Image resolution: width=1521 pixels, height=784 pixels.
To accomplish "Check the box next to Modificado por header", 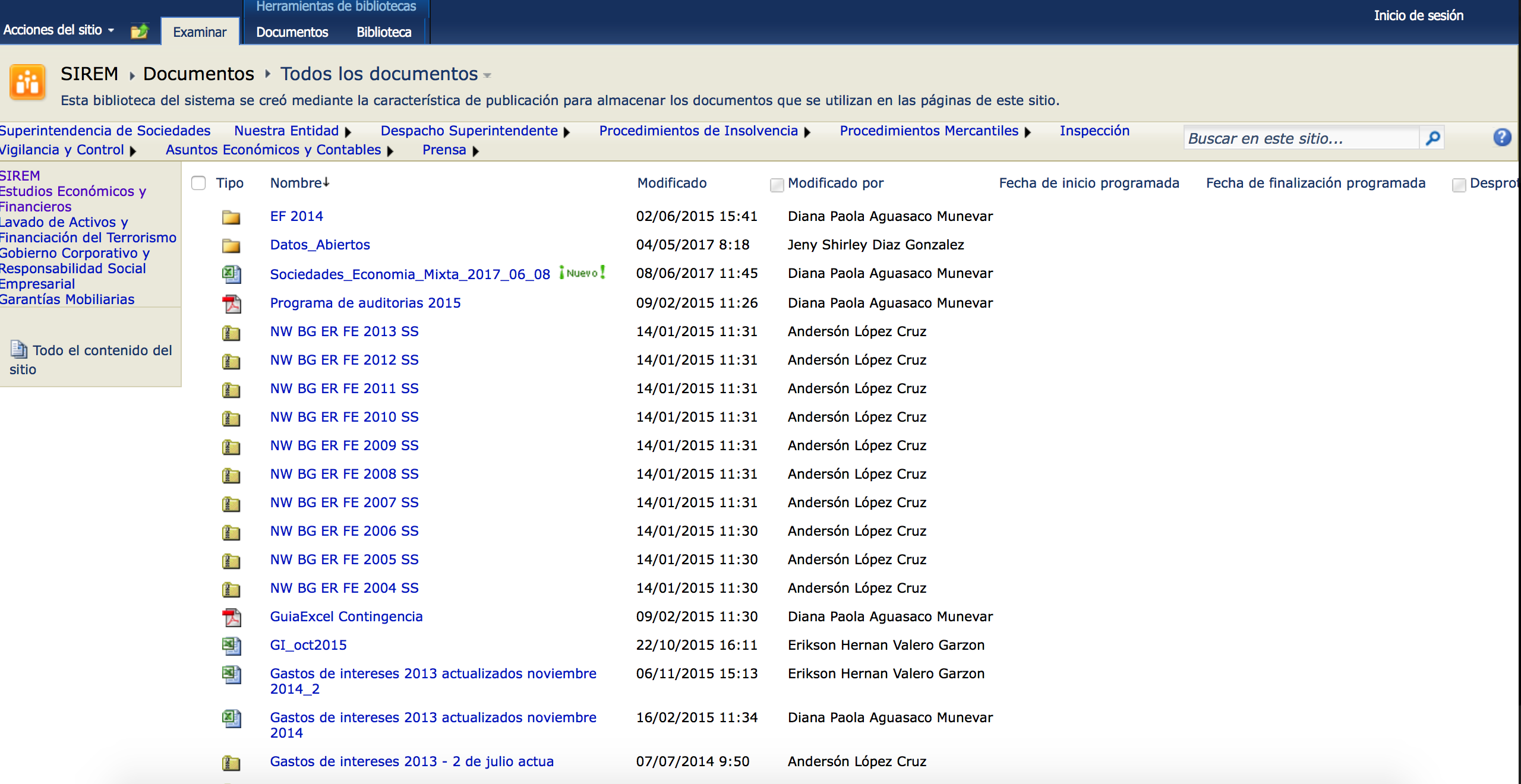I will click(777, 185).
